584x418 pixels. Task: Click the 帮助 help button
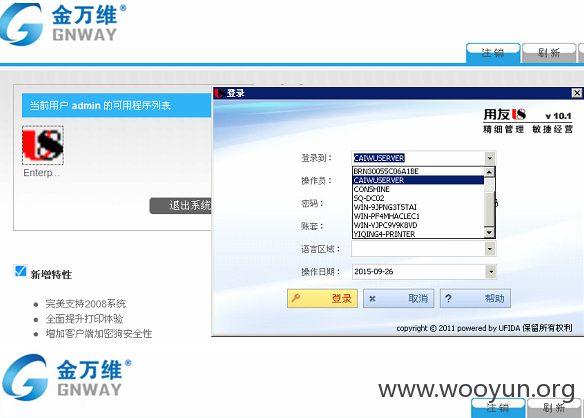475,298
